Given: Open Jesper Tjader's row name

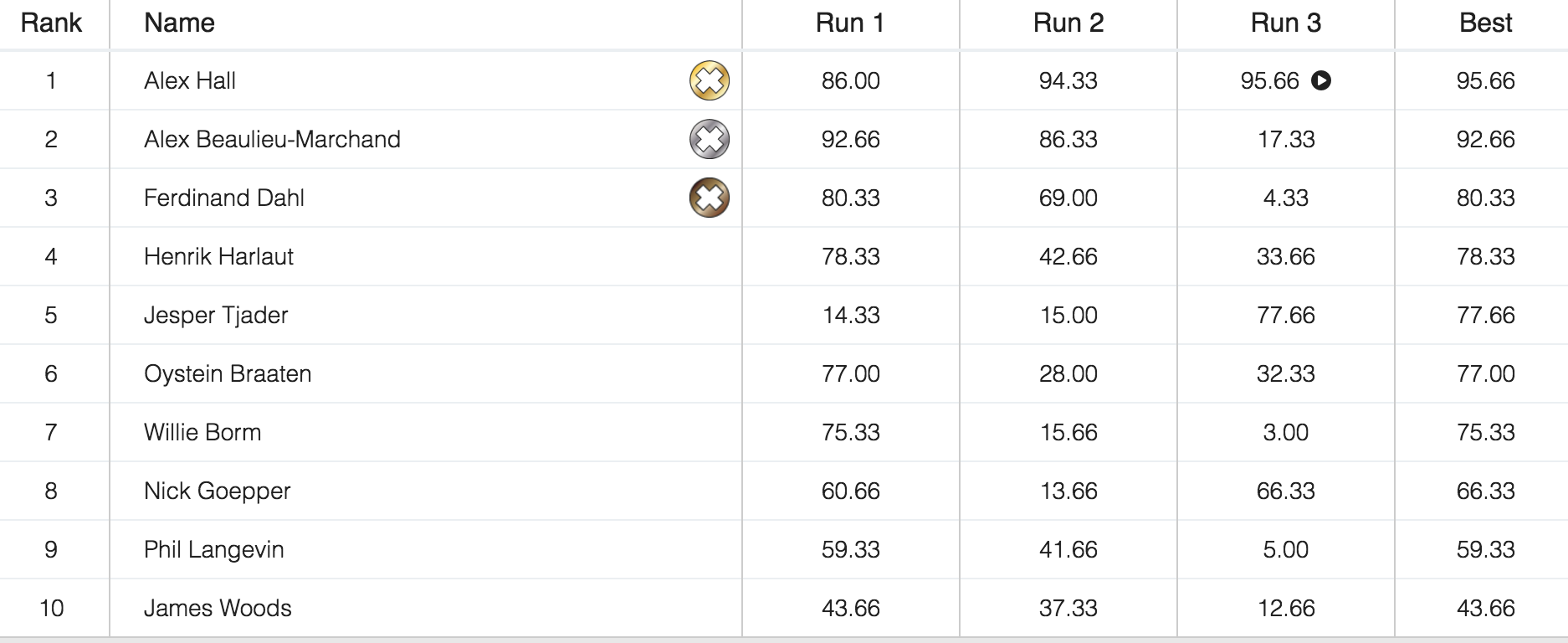Looking at the screenshot, I should (216, 316).
